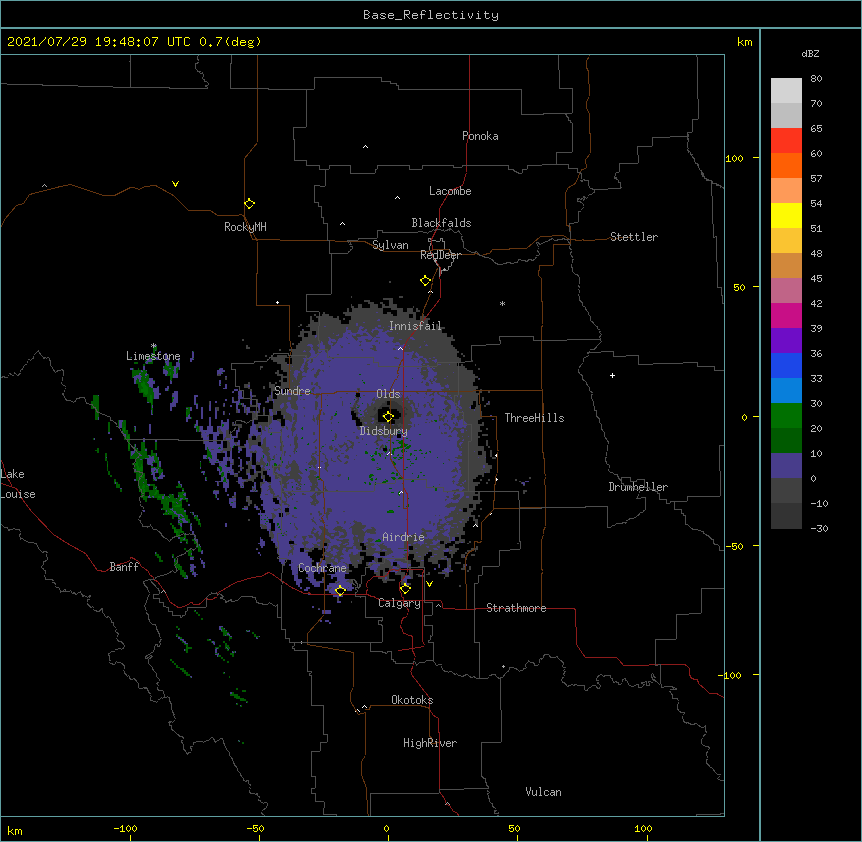Click the Didsbury city label
The height and width of the screenshot is (842, 862).
pos(384,431)
